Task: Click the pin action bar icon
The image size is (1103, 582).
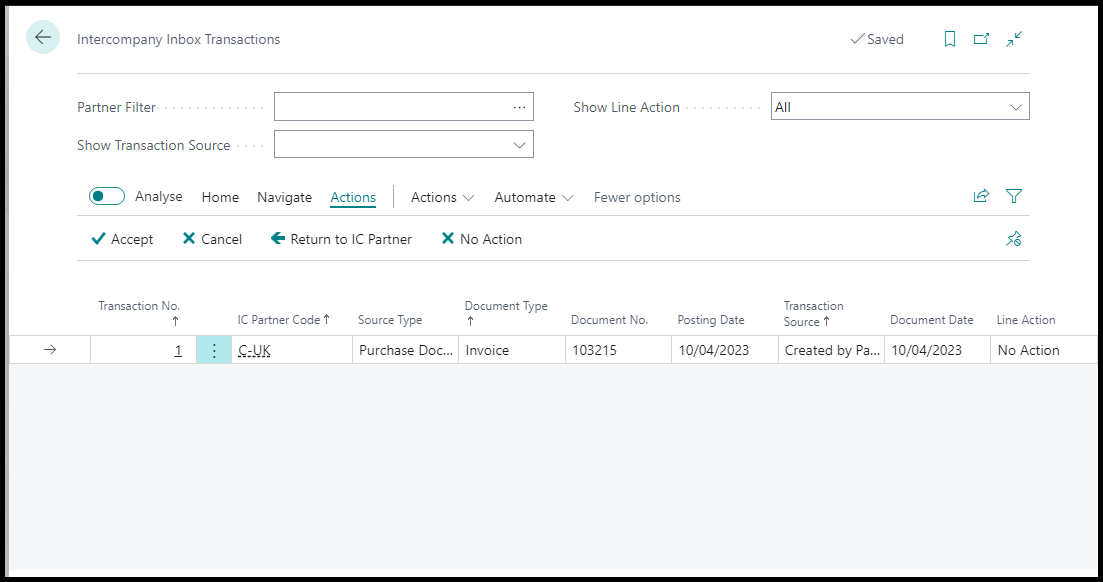Action: tap(1014, 239)
